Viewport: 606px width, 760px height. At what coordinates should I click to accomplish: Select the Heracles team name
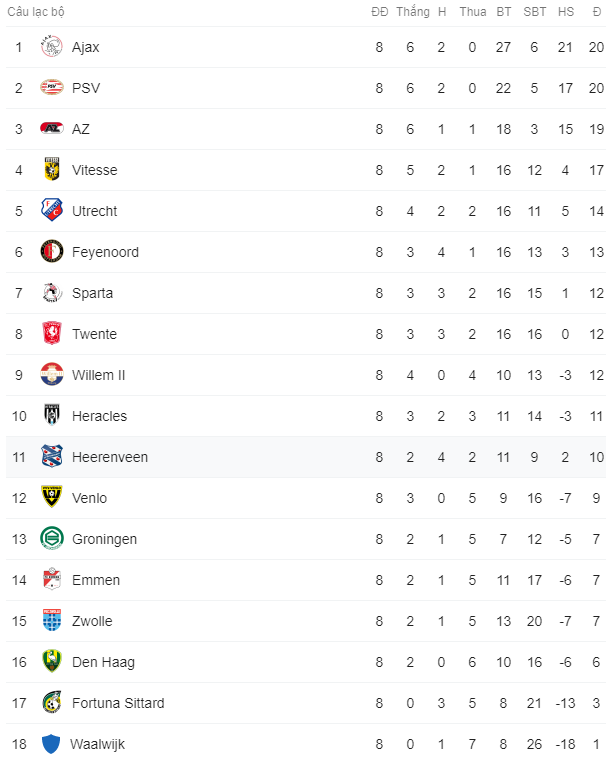(99, 416)
